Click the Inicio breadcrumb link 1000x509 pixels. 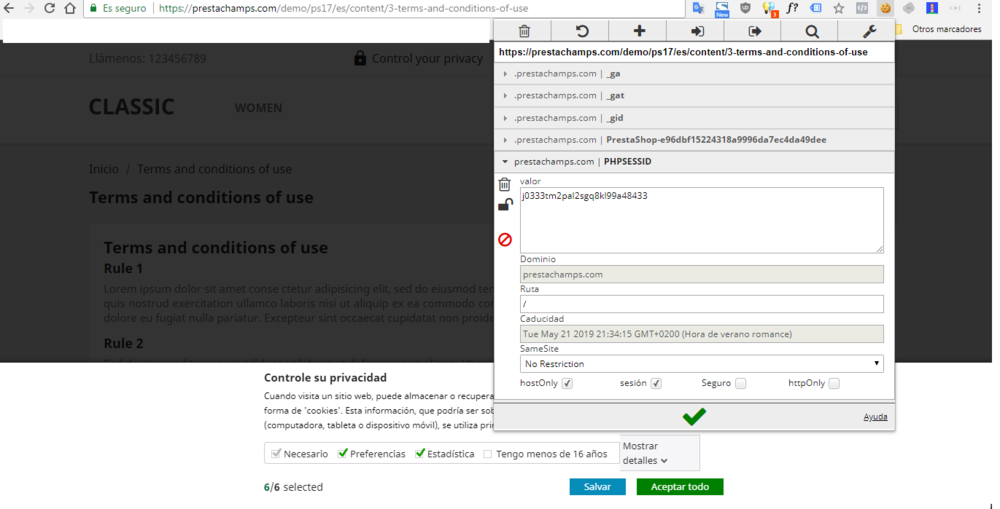(103, 169)
